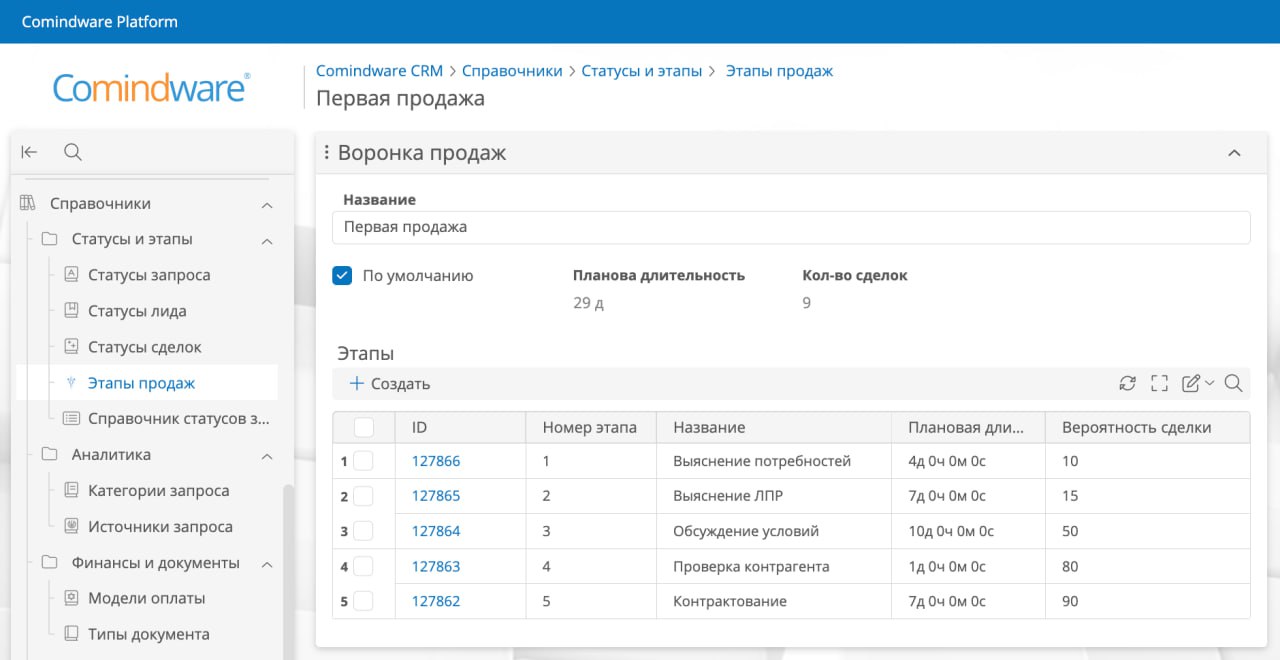1280x660 pixels.
Task: Click the Финансы и документы folder icon
Action: click(x=49, y=562)
